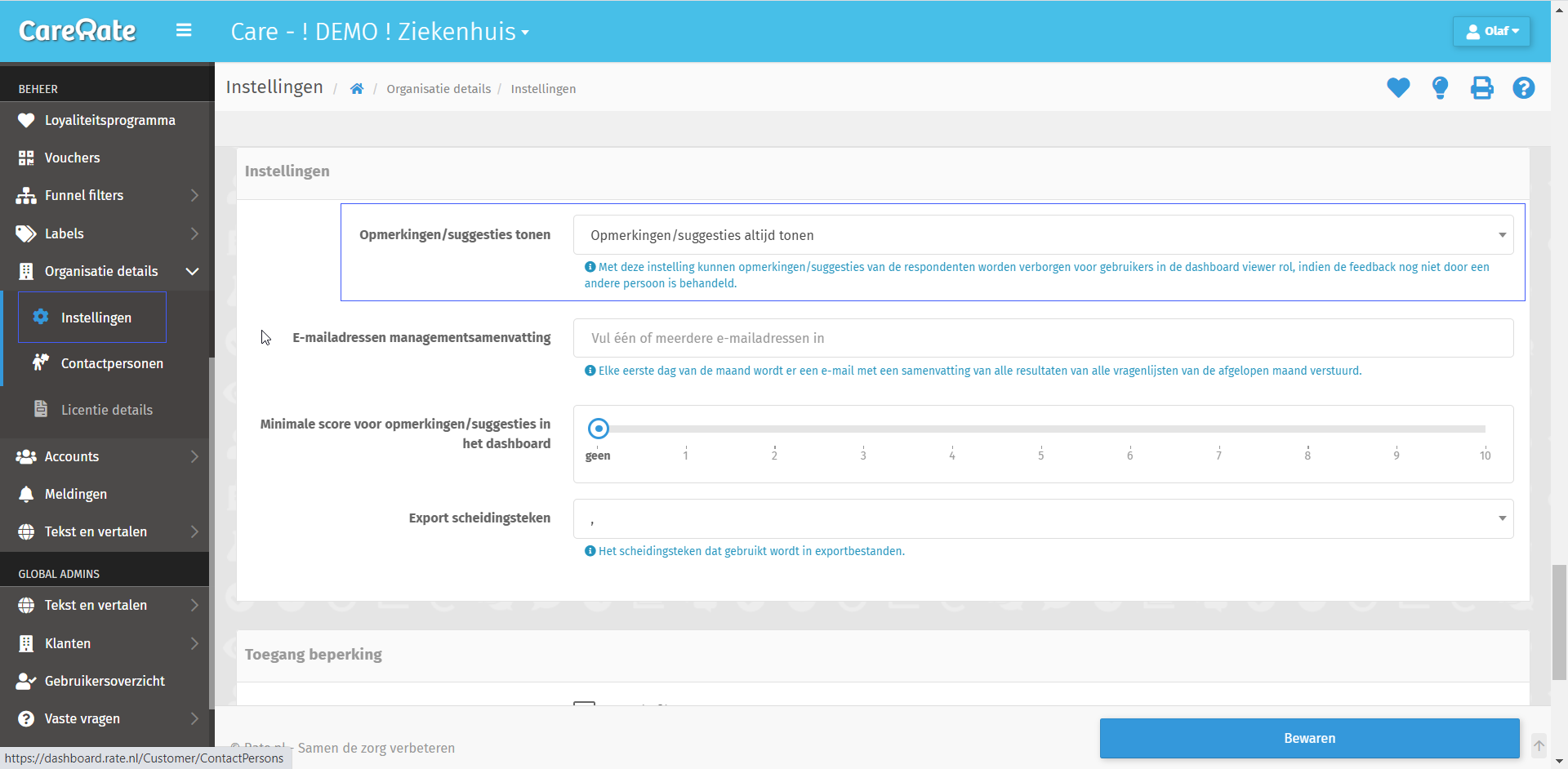Open the Export scheidingsteken dropdown

coord(1043,518)
